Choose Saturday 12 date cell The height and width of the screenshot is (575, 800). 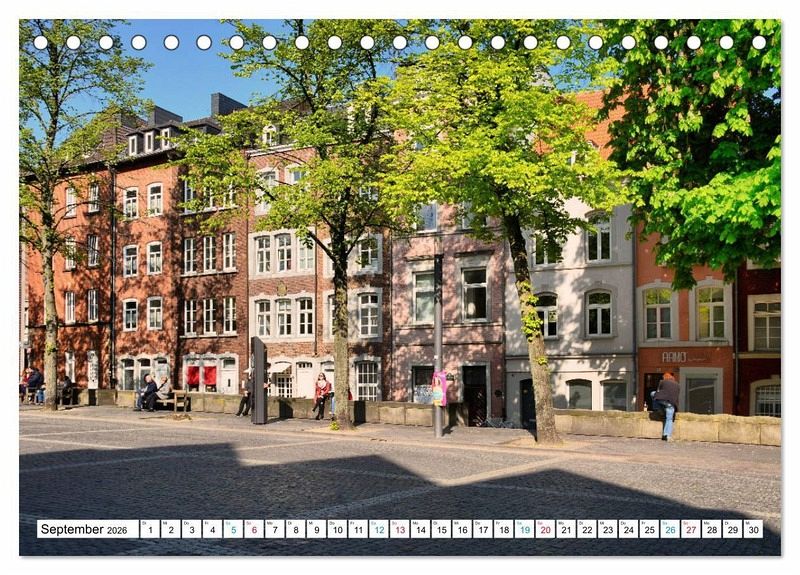[379, 529]
